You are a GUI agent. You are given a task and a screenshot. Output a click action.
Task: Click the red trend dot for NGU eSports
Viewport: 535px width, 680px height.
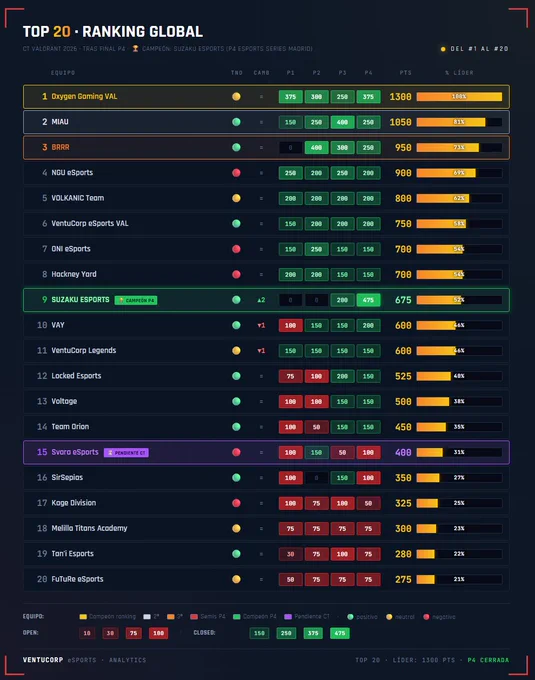click(x=236, y=173)
